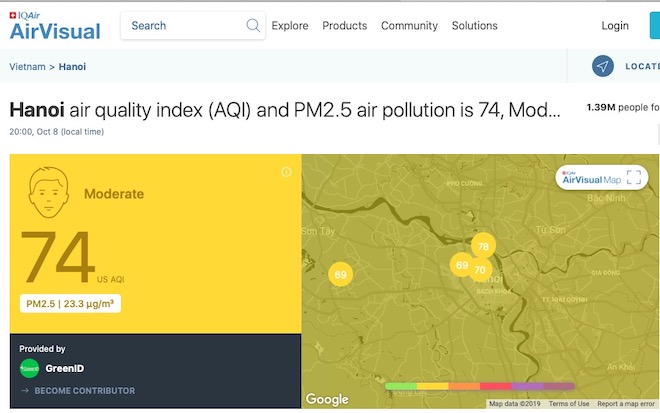Go to Vietnam breadcrumb link
The image size is (660, 413).
click(x=27, y=67)
